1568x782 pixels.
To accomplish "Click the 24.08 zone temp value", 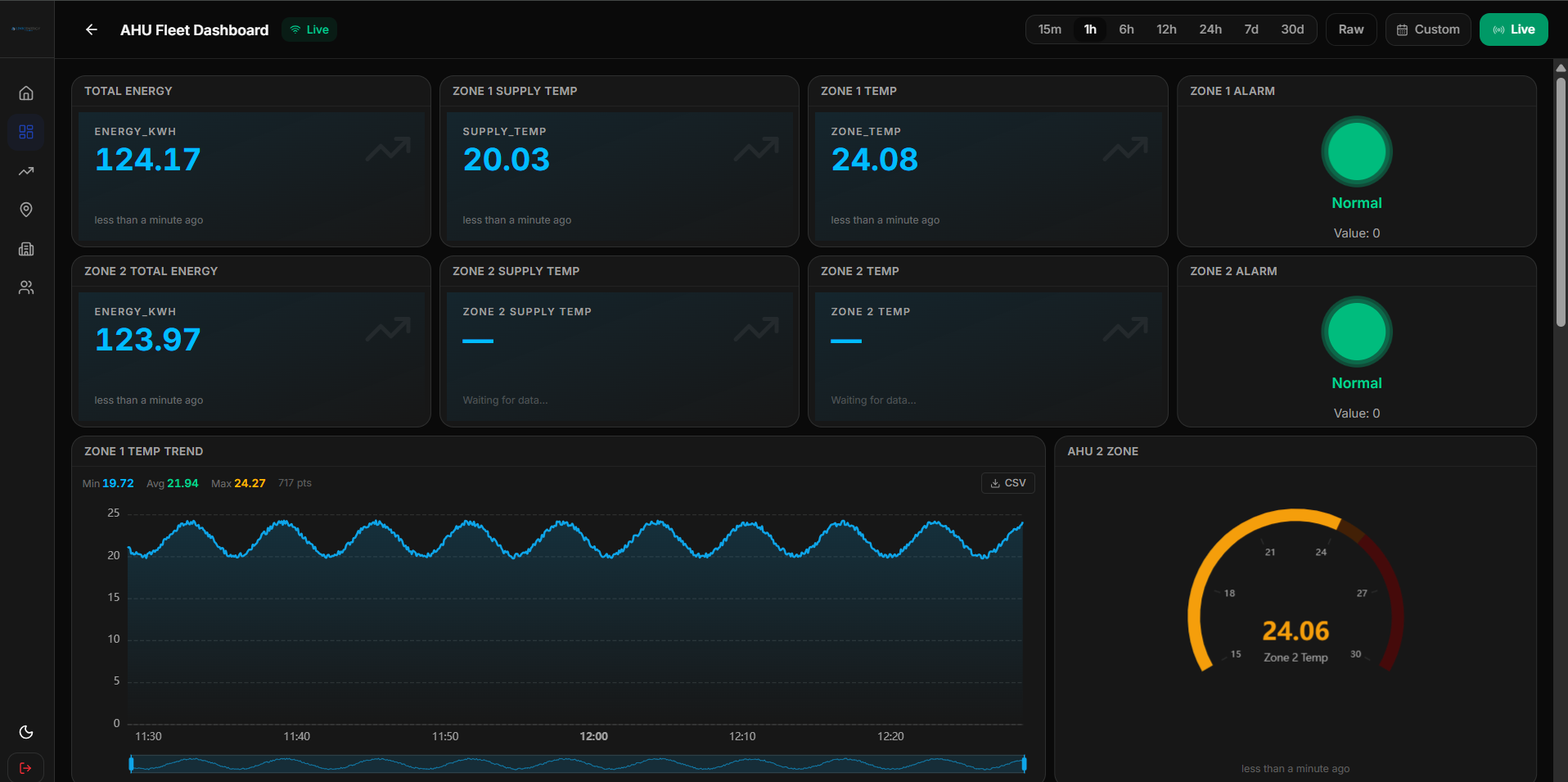I will pyautogui.click(x=874, y=160).
